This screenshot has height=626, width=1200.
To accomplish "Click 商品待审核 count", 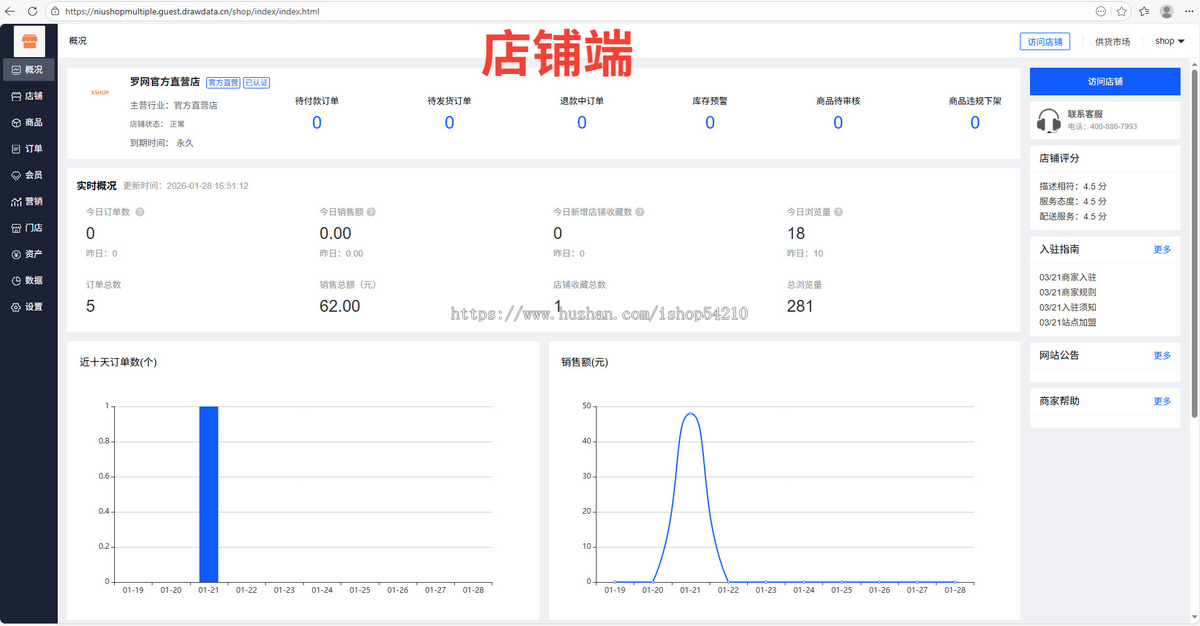I will point(838,122).
